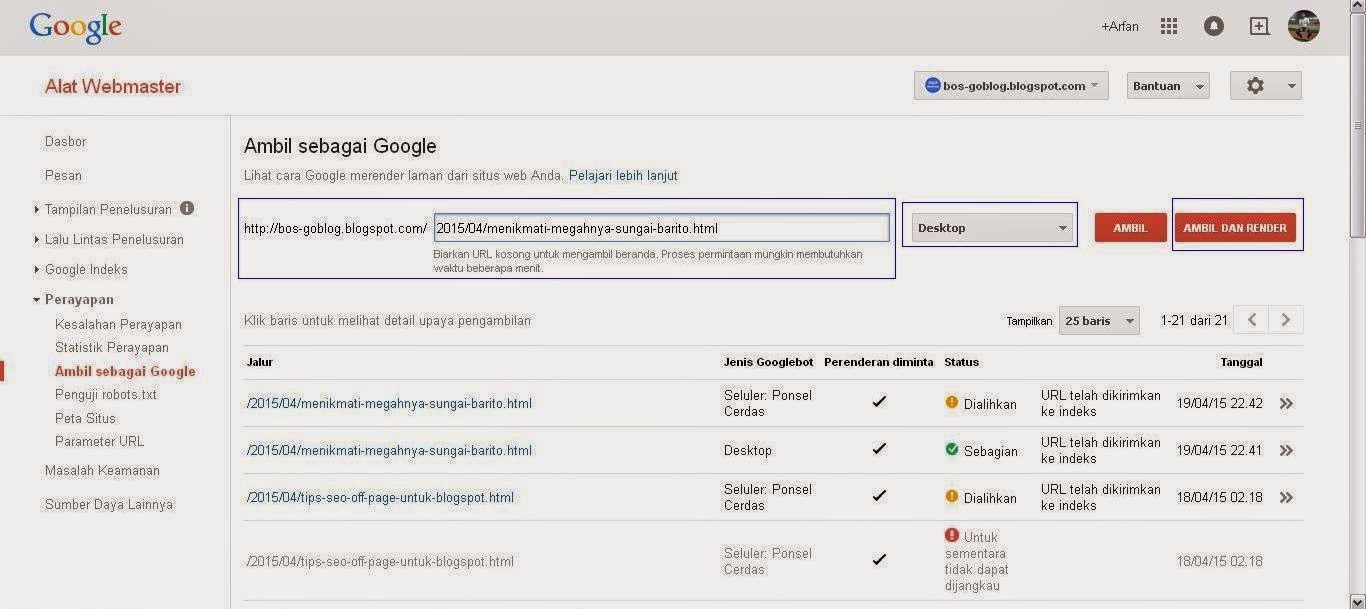Click greyed tips-seo-off-page path in unreachable row
Viewport: 1366px width, 609px height.
(380, 562)
